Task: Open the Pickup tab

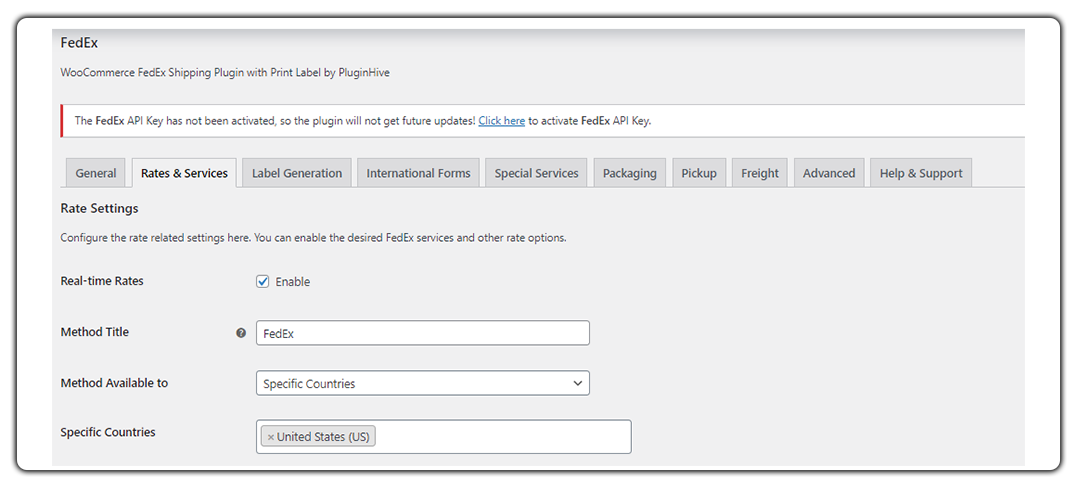Action: point(699,173)
